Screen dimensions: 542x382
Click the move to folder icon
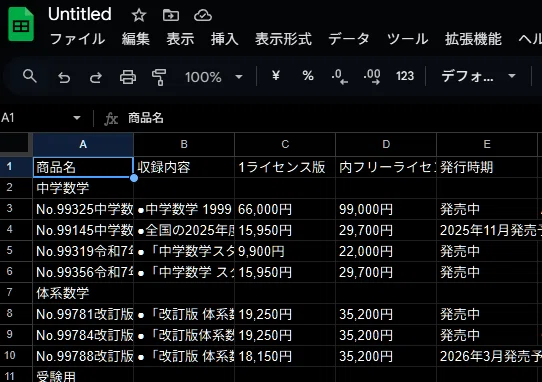[171, 15]
